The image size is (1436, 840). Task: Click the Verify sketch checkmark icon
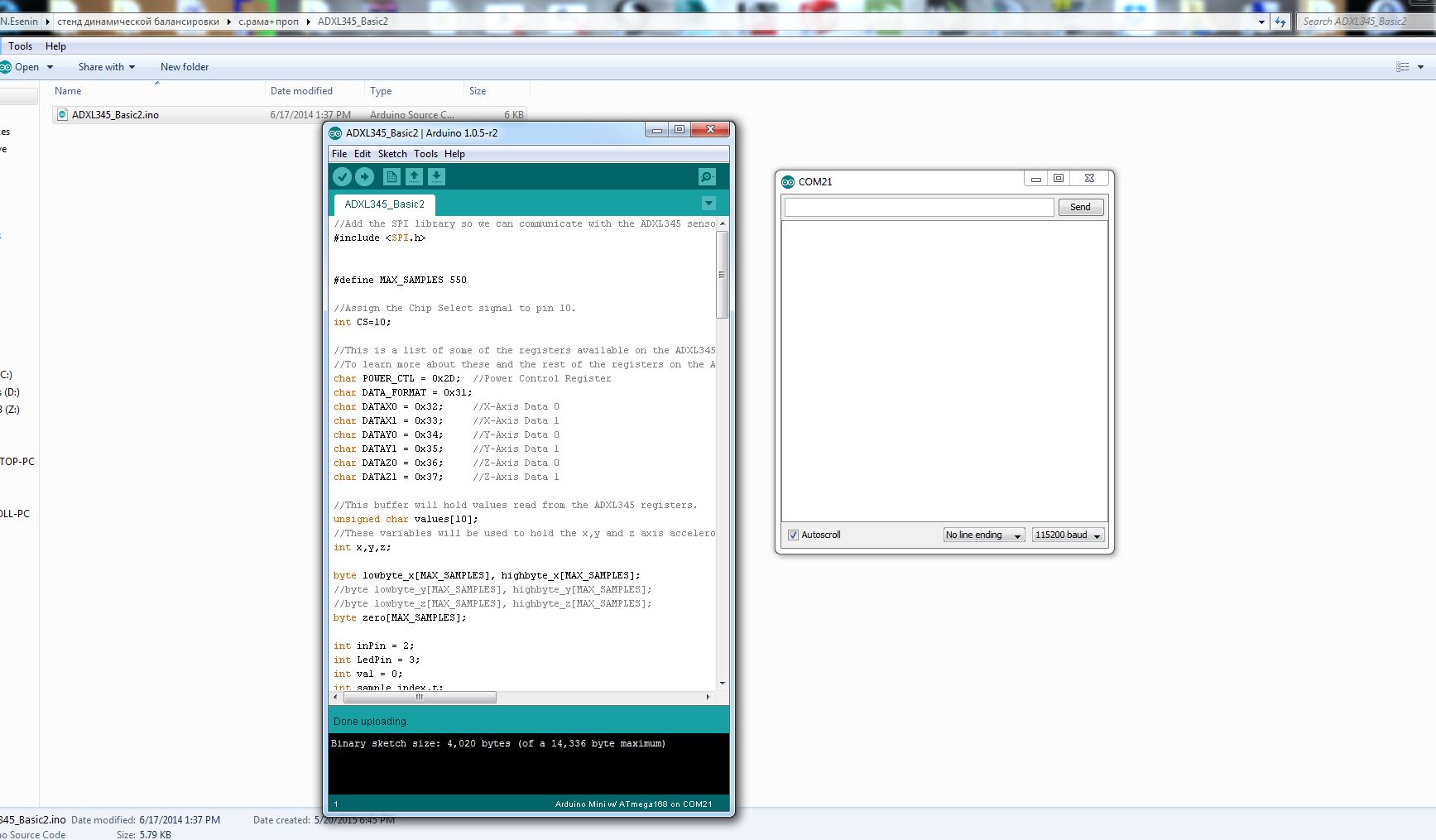[342, 176]
